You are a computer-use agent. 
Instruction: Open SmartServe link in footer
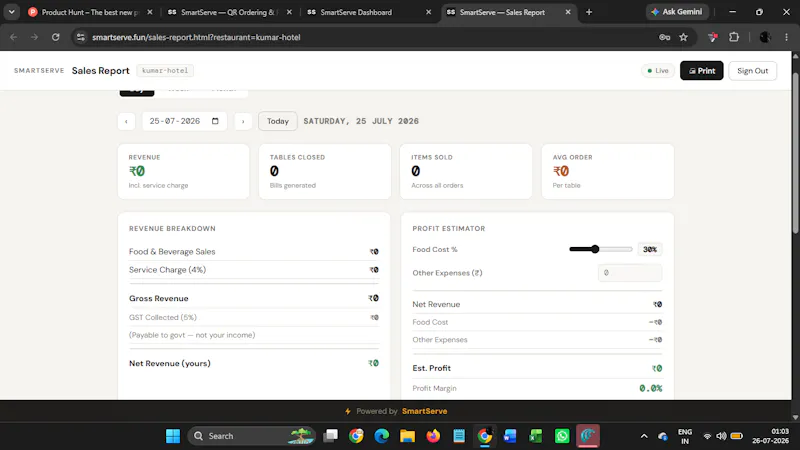(424, 411)
